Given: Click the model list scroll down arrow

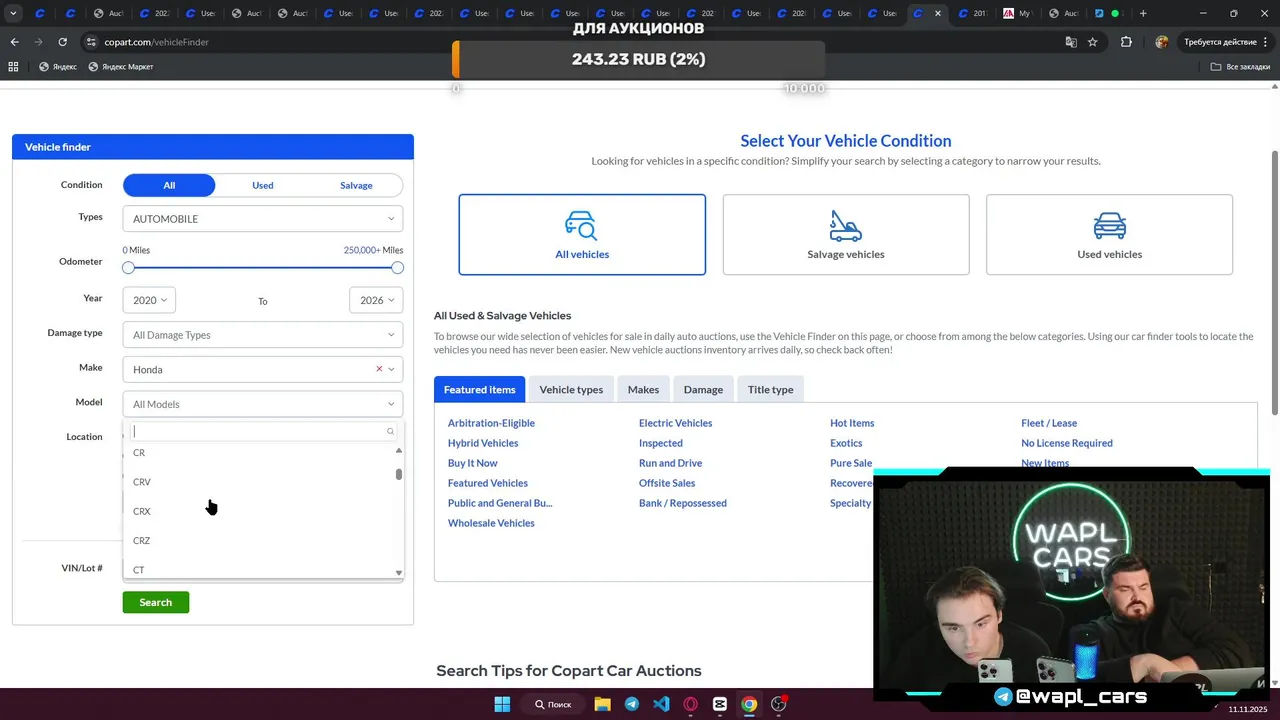Looking at the screenshot, I should point(399,573).
